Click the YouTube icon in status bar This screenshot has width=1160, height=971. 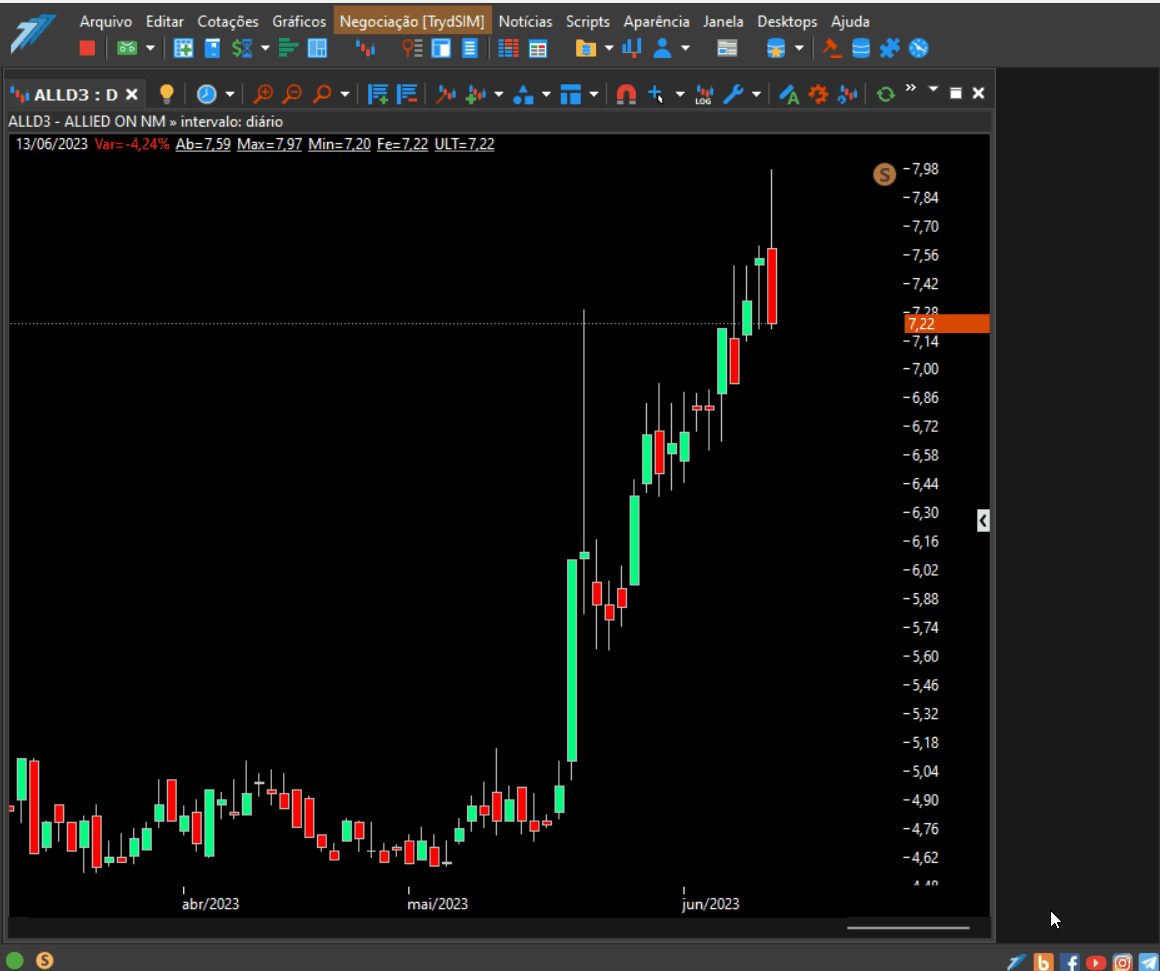click(x=1096, y=962)
